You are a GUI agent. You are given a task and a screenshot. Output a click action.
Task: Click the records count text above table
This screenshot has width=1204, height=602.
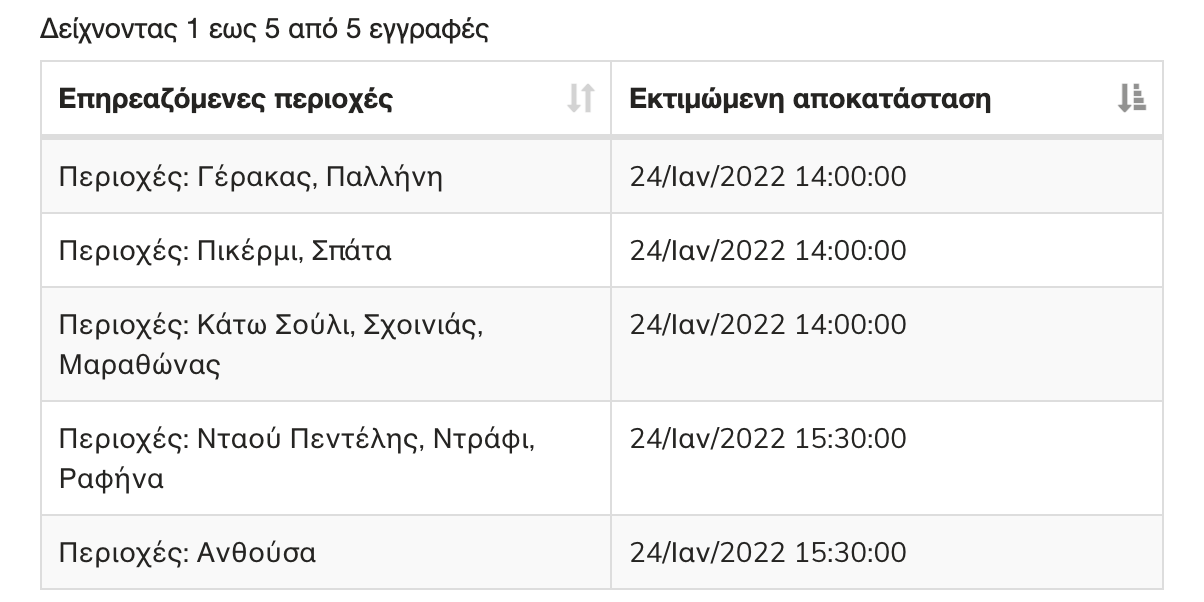coord(264,29)
